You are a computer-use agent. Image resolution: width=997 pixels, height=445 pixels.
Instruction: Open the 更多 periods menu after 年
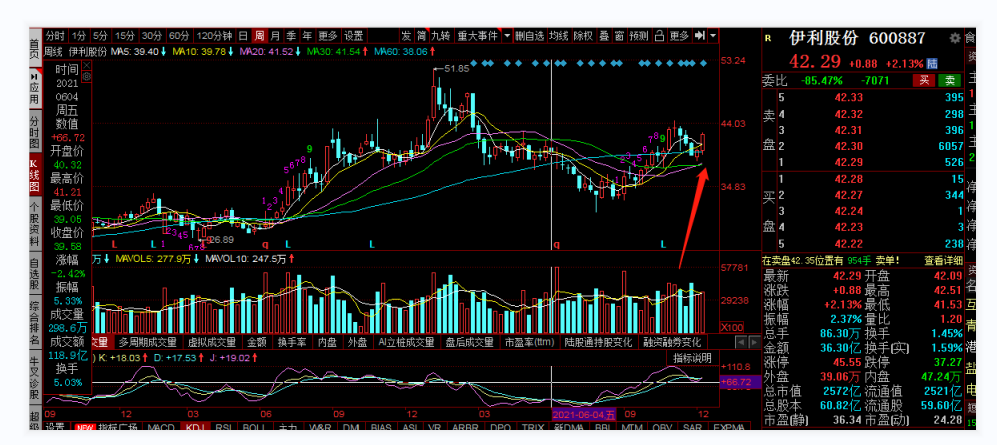point(328,36)
